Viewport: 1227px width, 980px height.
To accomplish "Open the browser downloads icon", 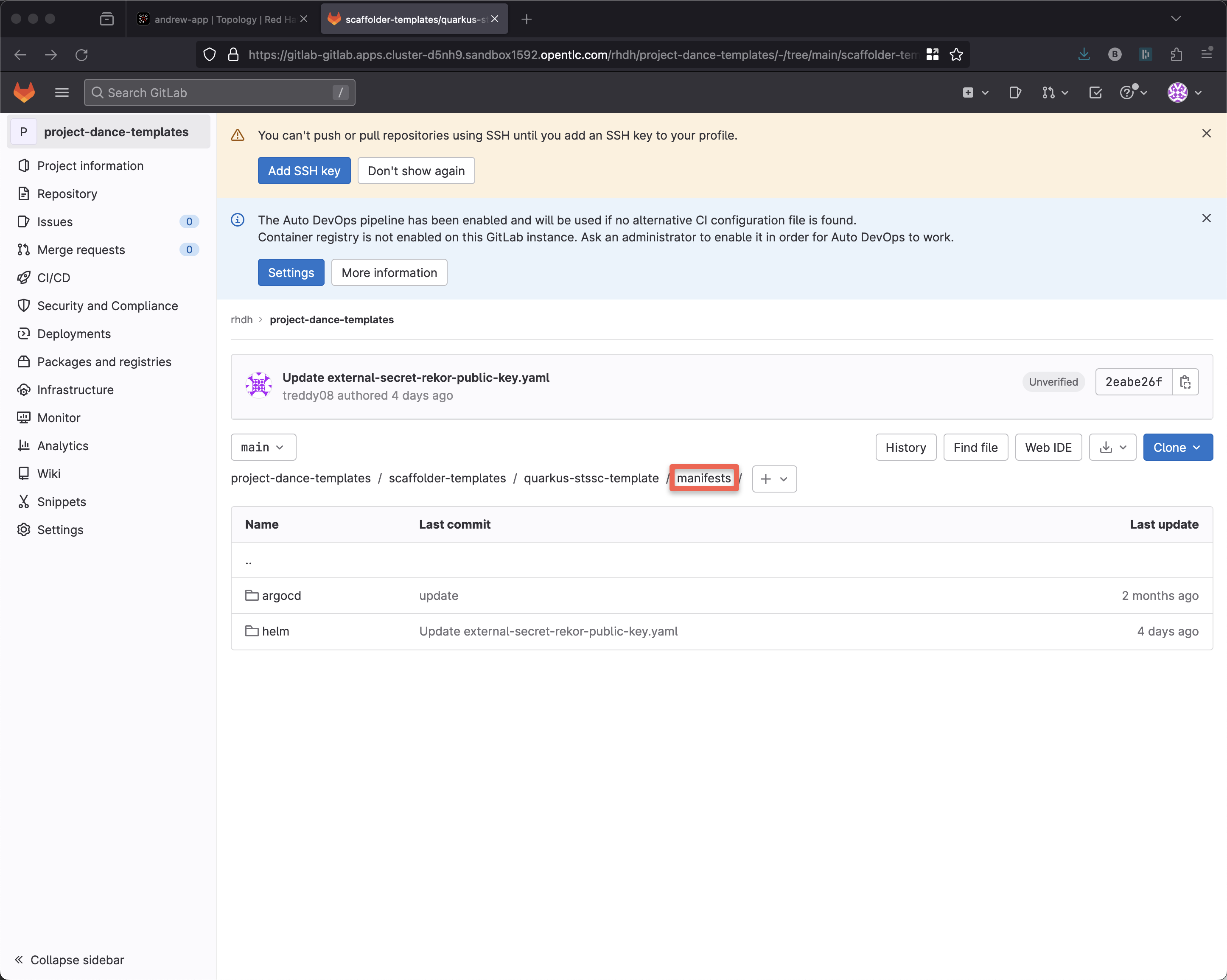I will pyautogui.click(x=1084, y=55).
